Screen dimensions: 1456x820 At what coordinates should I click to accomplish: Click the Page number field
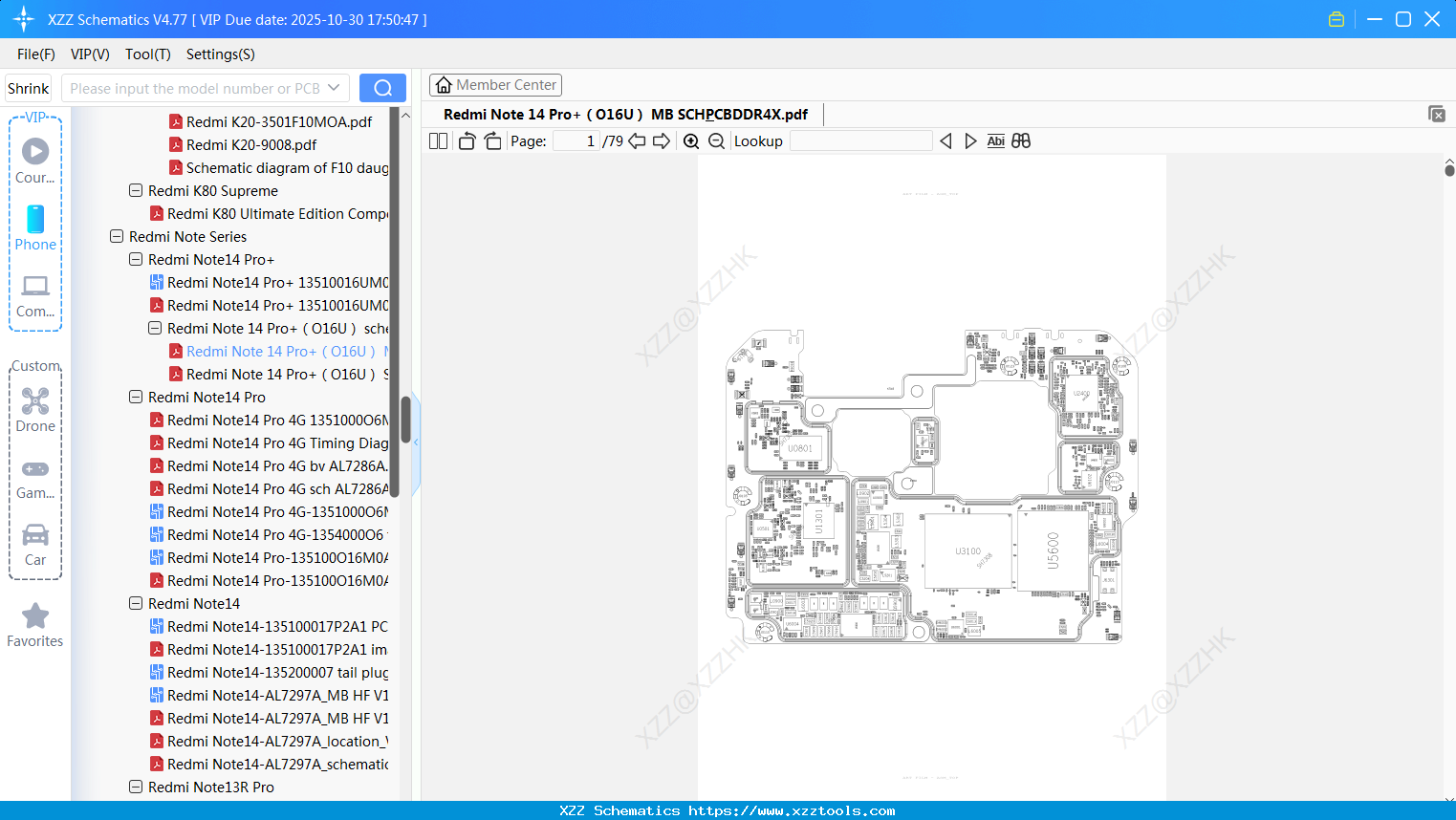[x=576, y=141]
